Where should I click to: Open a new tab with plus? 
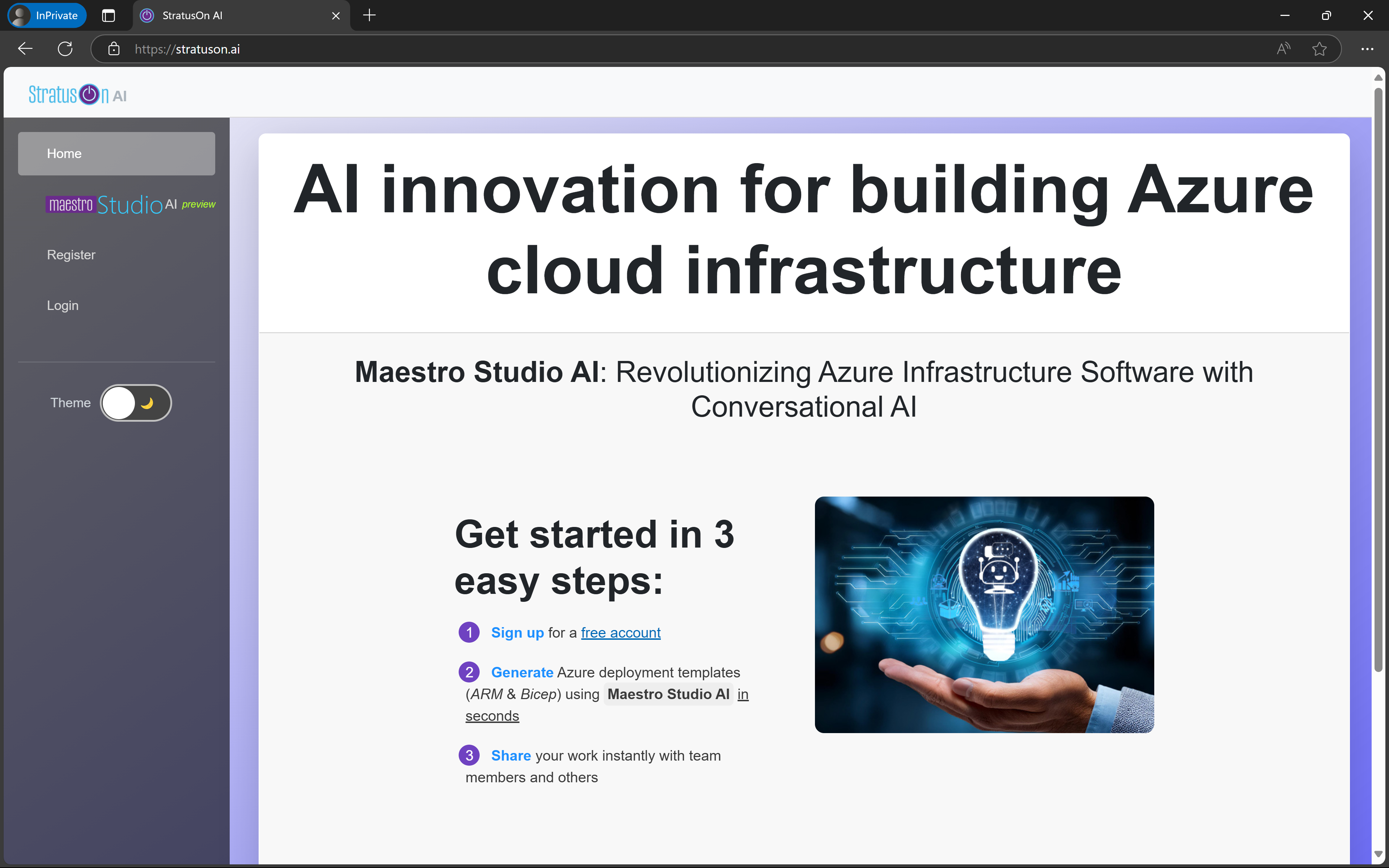click(370, 16)
